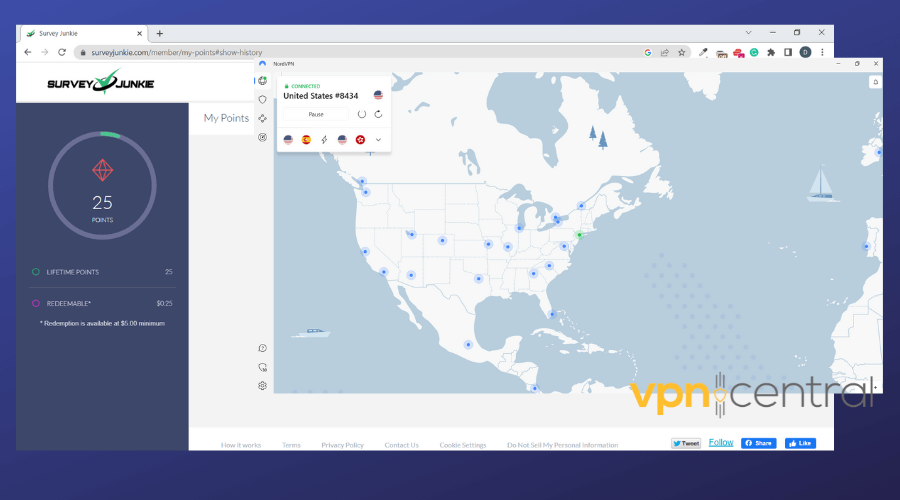Open the NordVPN Dark Web Monitor target icon
The image size is (900, 500).
tap(262, 137)
